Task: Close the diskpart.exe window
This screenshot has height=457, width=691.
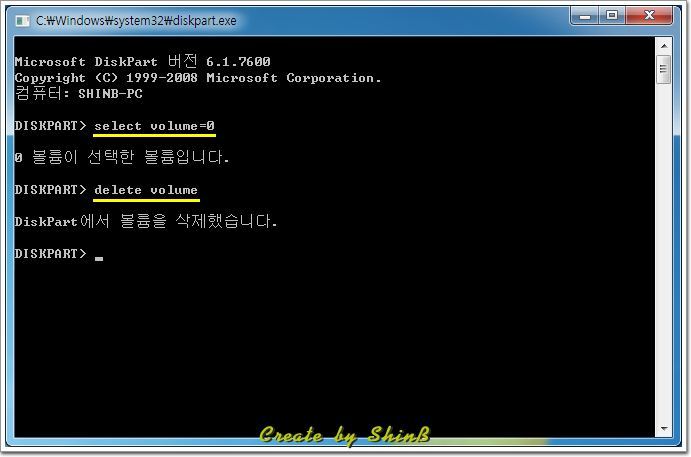Action: tap(649, 16)
